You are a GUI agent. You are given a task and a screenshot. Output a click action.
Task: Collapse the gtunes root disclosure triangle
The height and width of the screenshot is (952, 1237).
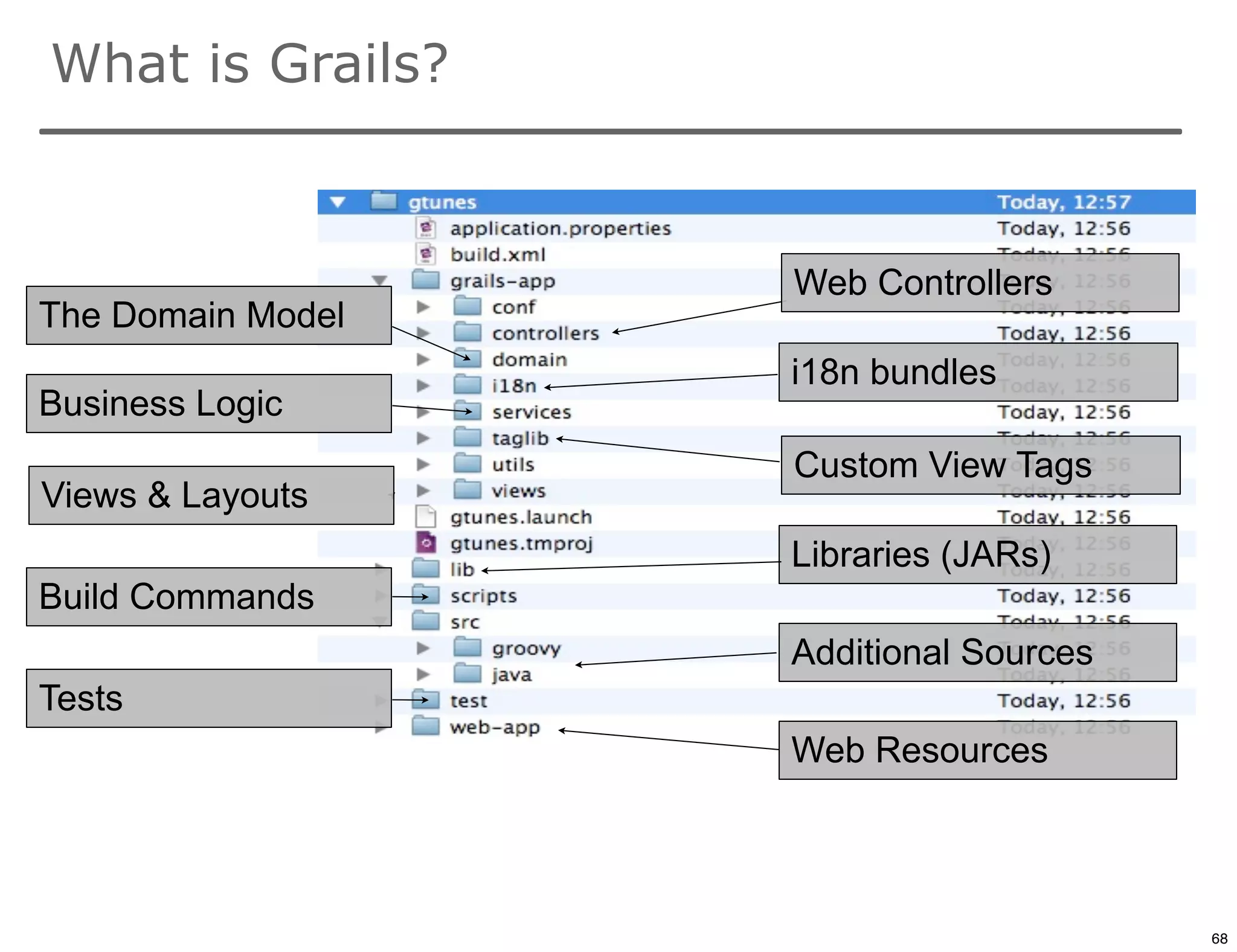tap(338, 202)
